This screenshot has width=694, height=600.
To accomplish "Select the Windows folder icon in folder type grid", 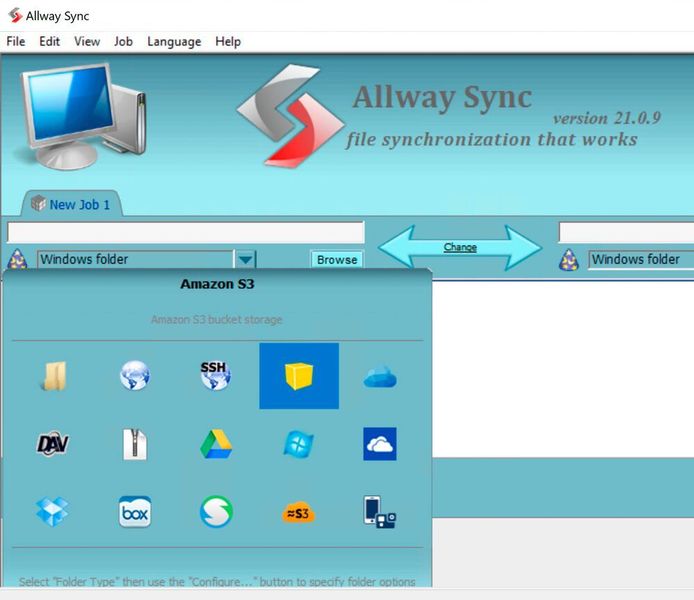I will (x=54, y=376).
